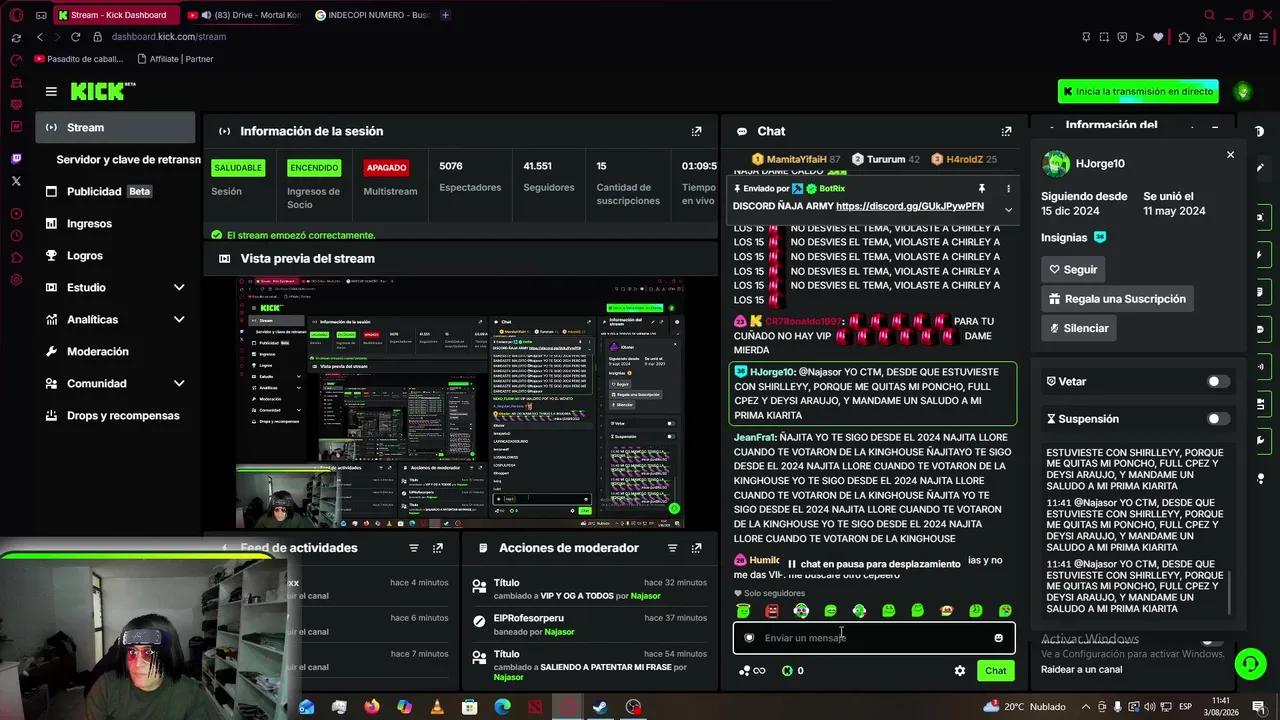Screen dimensions: 1280x720
Task: Close the HJorge10 user card
Action: coord(1230,155)
